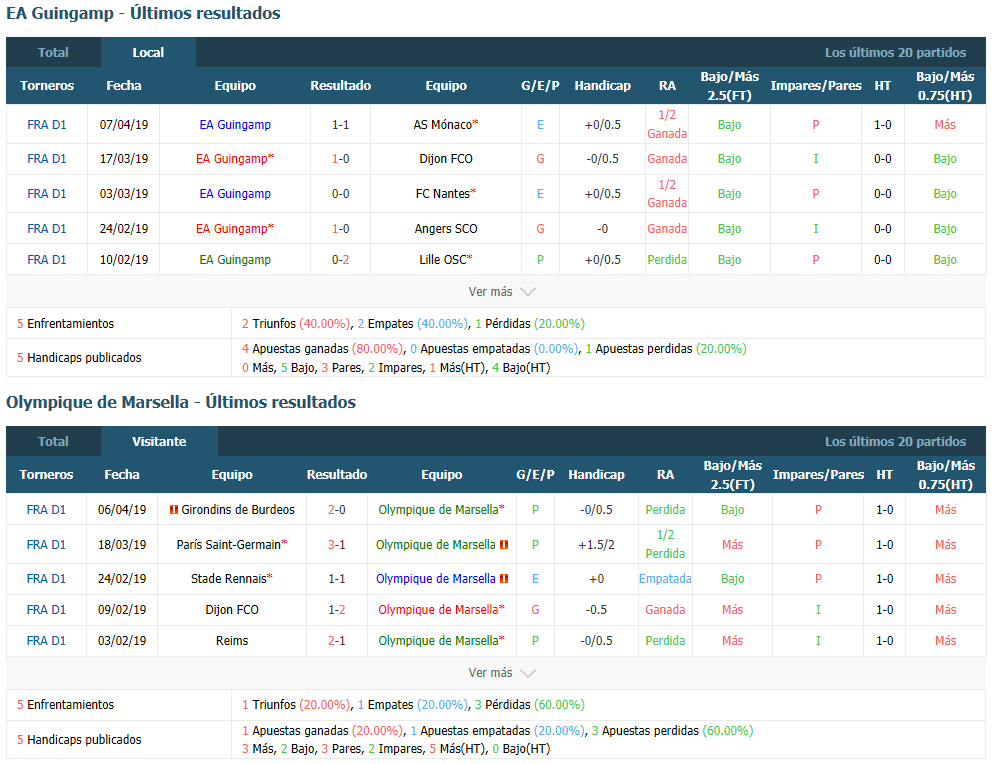This screenshot has width=998, height=764.
Task: Open the FRA D1 link in the Angers SCO row
Action: tap(47, 229)
